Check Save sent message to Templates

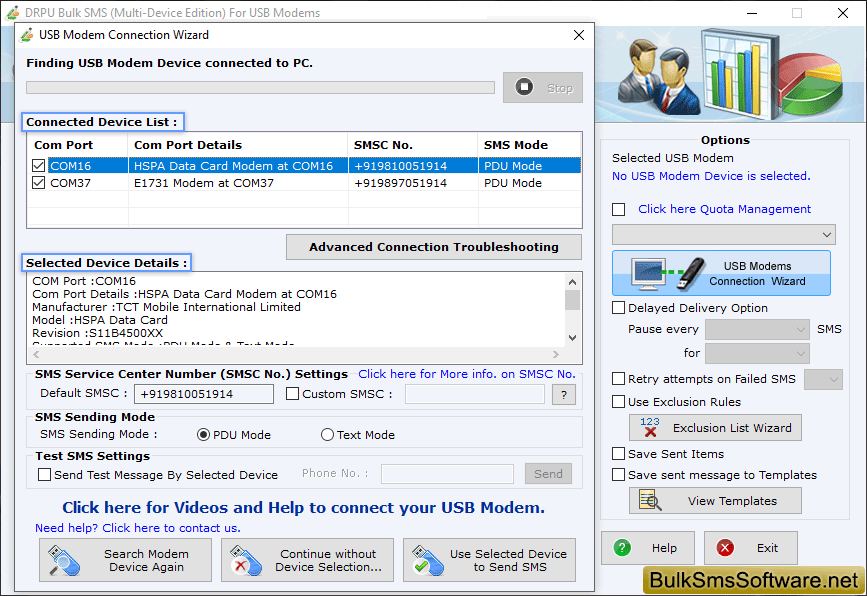coord(619,475)
